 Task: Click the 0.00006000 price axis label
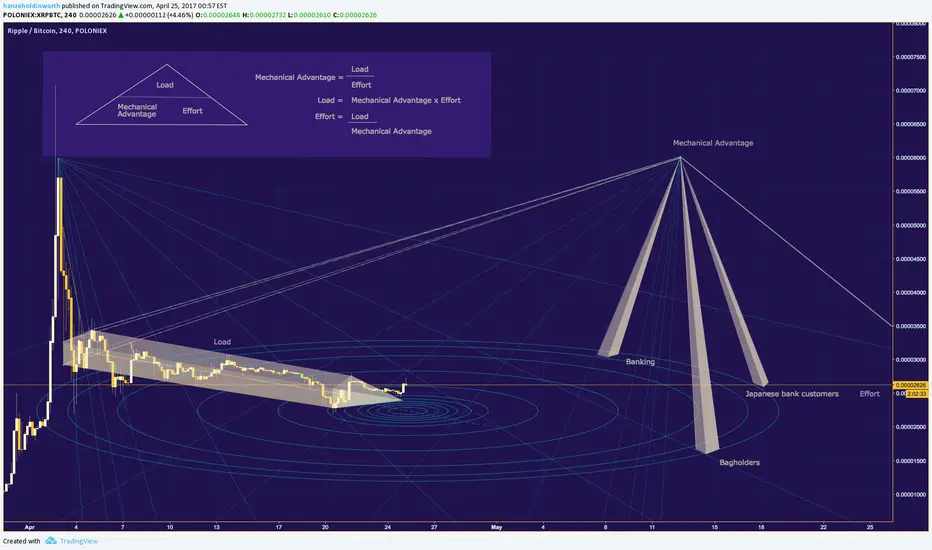[911, 158]
